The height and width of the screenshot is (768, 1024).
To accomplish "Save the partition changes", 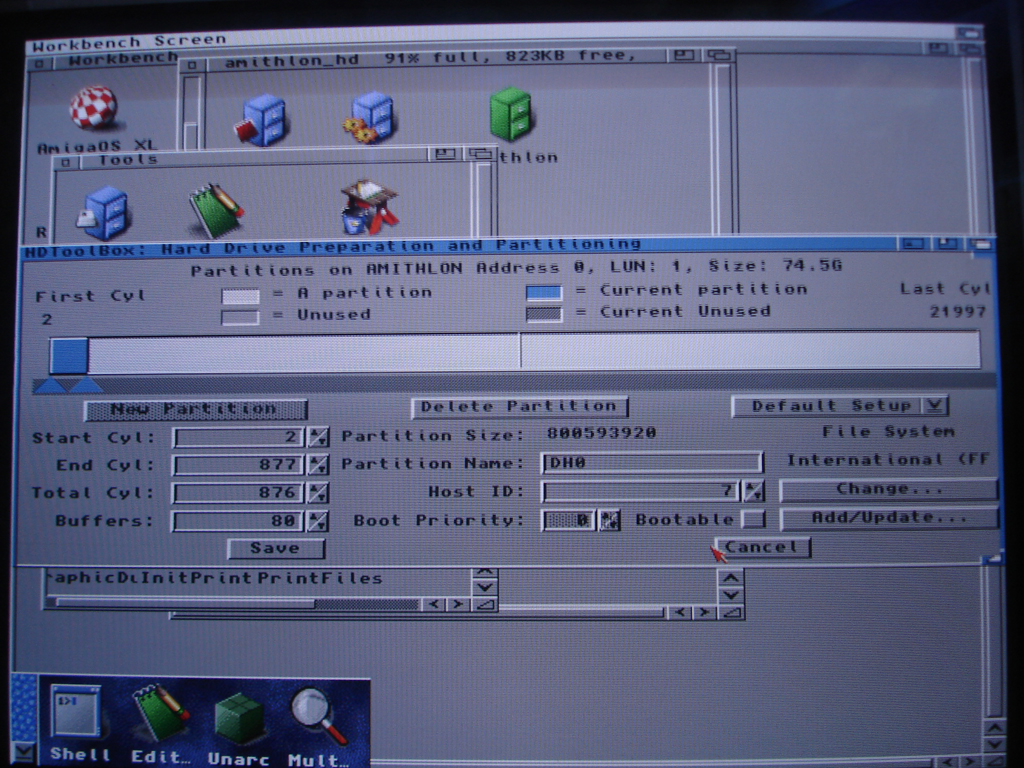I will (276, 549).
